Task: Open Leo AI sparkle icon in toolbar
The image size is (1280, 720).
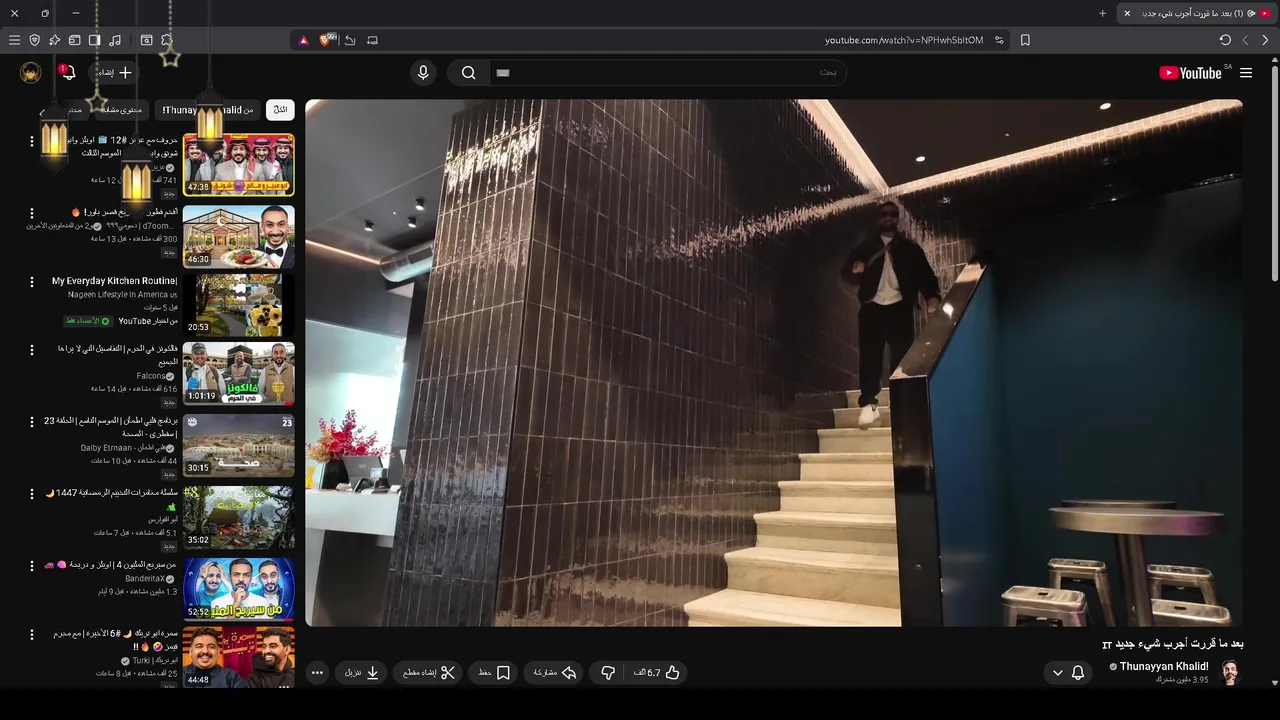Action: 54,40
